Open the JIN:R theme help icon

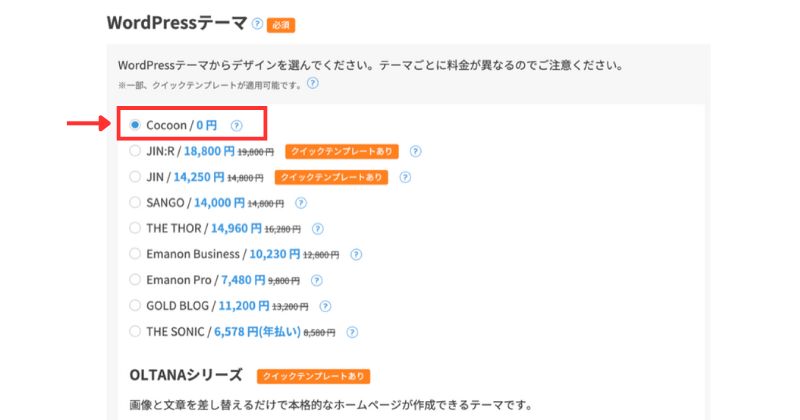(x=416, y=152)
